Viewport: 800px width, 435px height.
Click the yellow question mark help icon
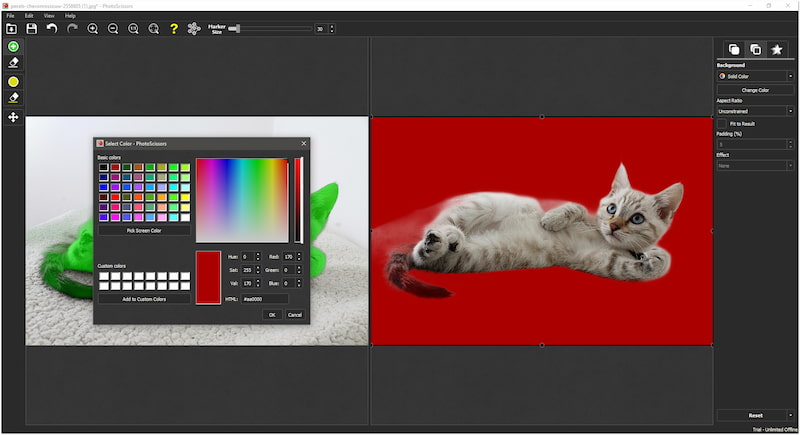173,29
